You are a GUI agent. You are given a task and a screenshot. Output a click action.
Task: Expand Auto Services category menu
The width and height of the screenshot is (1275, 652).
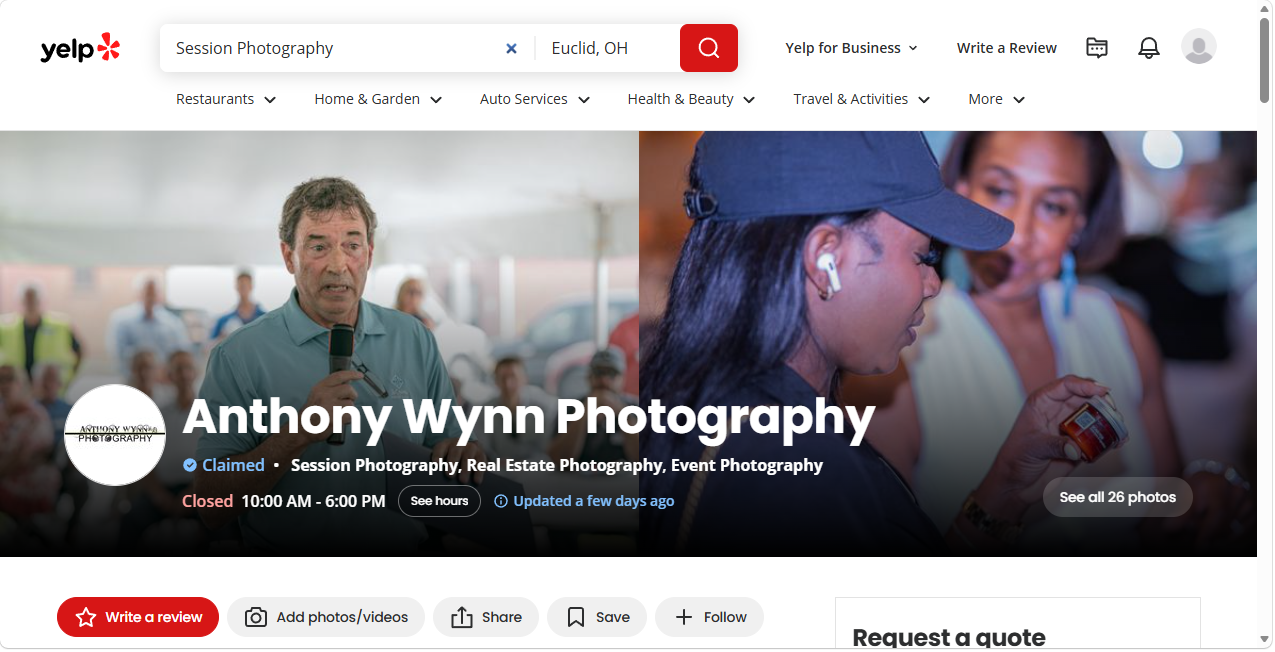pos(535,99)
